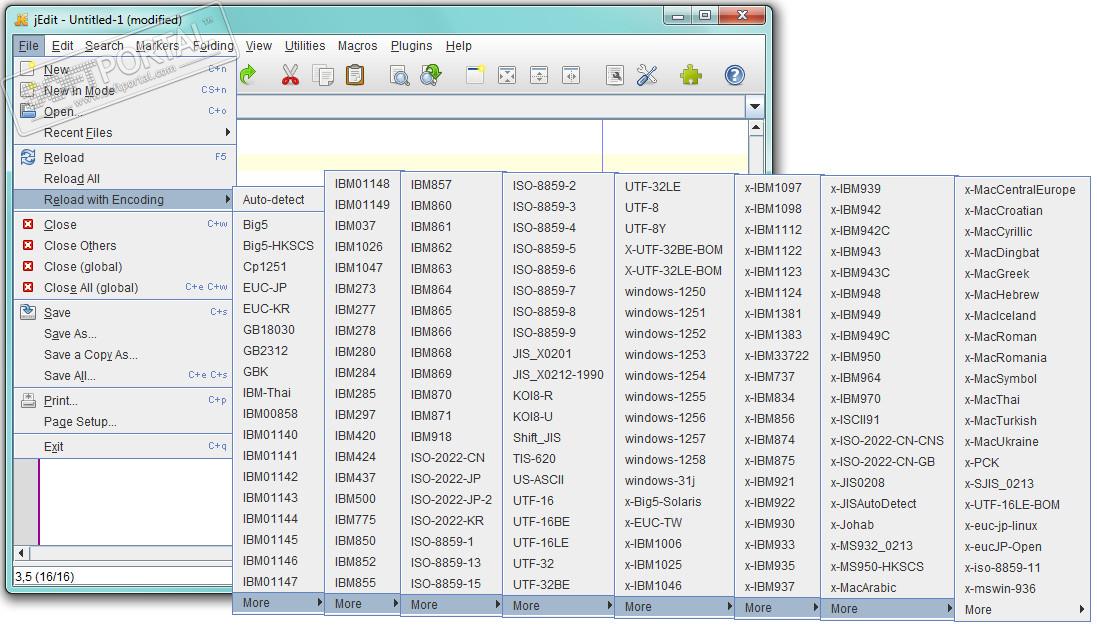Open Find with the magnifier icon
The height and width of the screenshot is (628, 1097).
(399, 76)
